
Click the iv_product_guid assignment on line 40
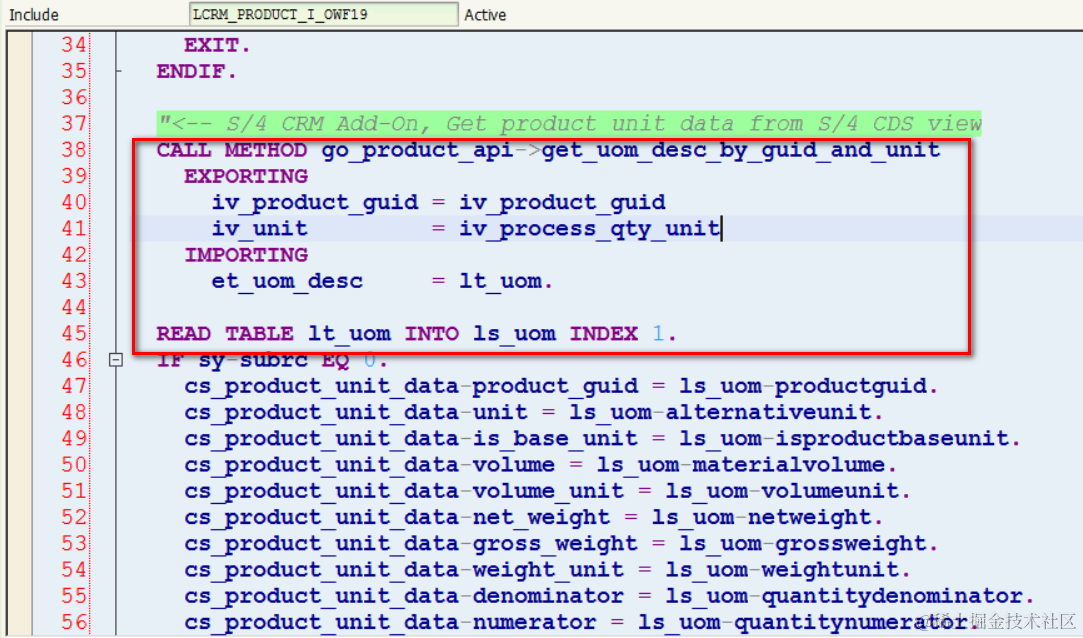439,202
